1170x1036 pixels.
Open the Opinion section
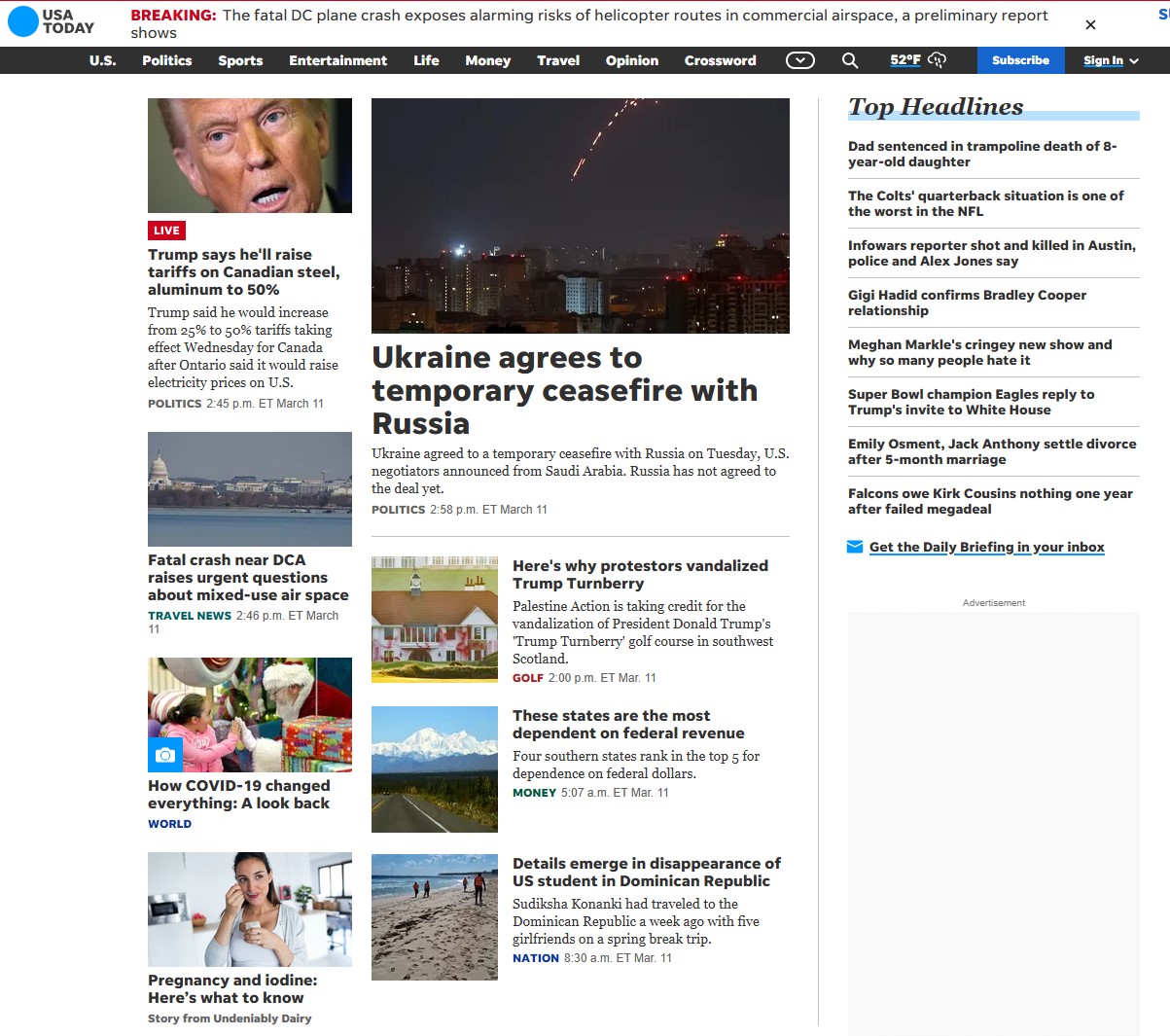click(x=632, y=60)
